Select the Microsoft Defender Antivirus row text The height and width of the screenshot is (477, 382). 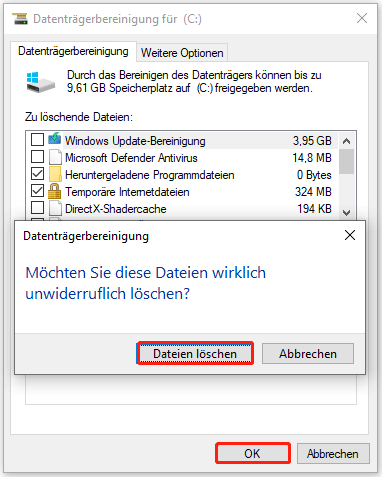[x=131, y=158]
